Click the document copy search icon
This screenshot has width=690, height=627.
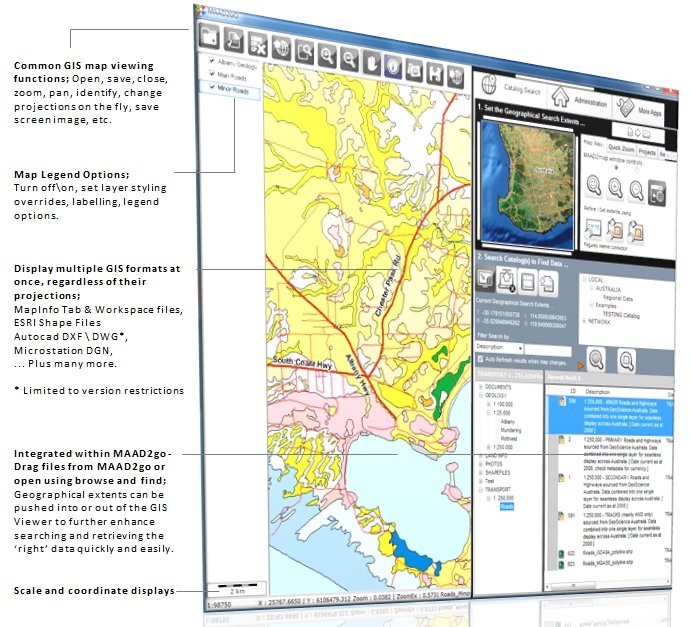[x=547, y=284]
